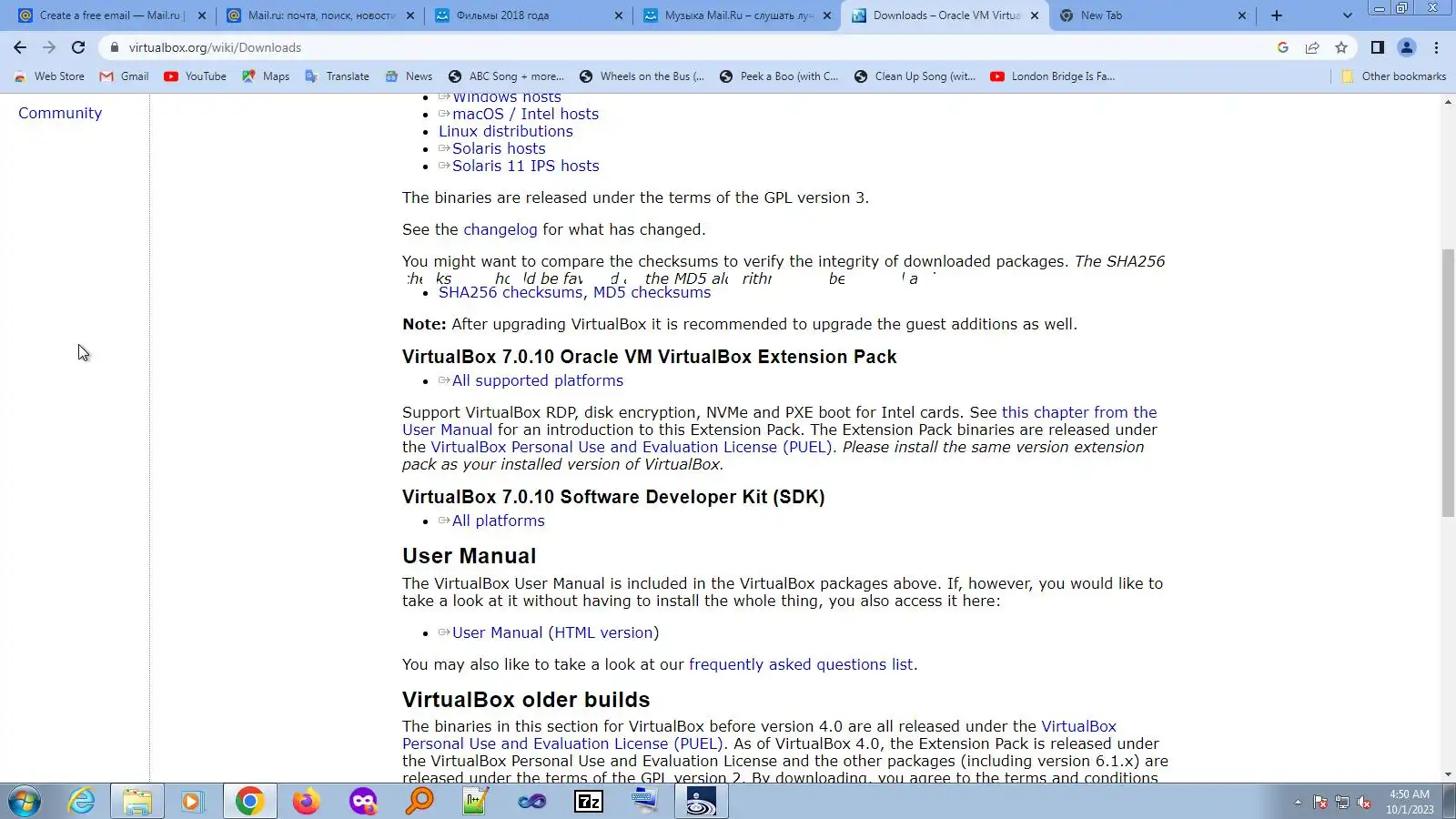Image resolution: width=1456 pixels, height=819 pixels.
Task: Open the Peek a Boo bookmark
Action: click(779, 76)
